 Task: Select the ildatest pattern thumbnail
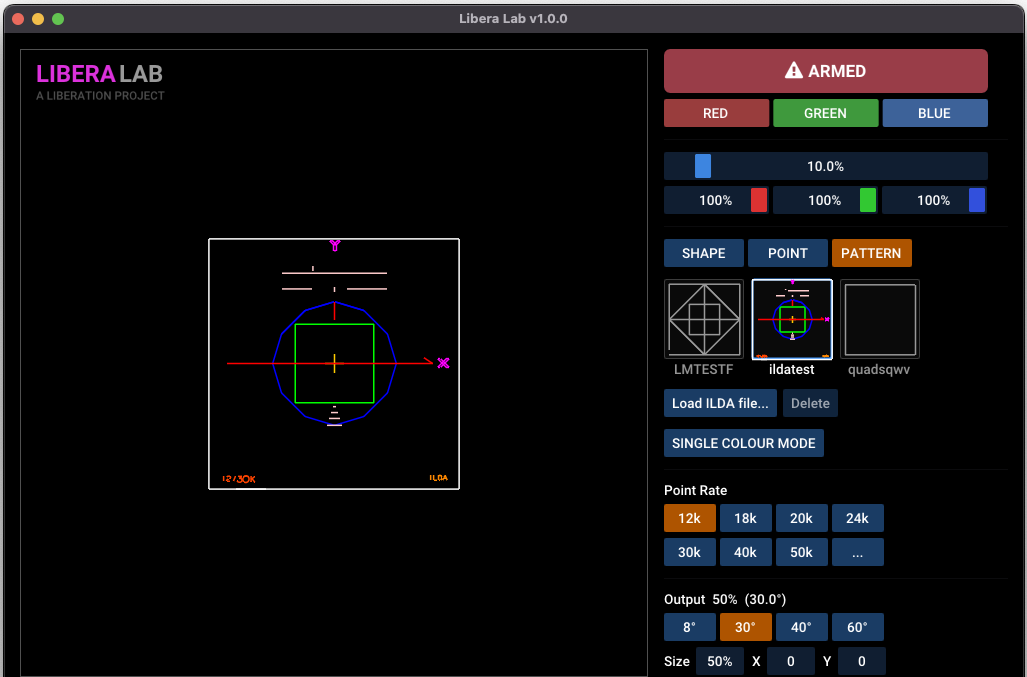coord(792,320)
